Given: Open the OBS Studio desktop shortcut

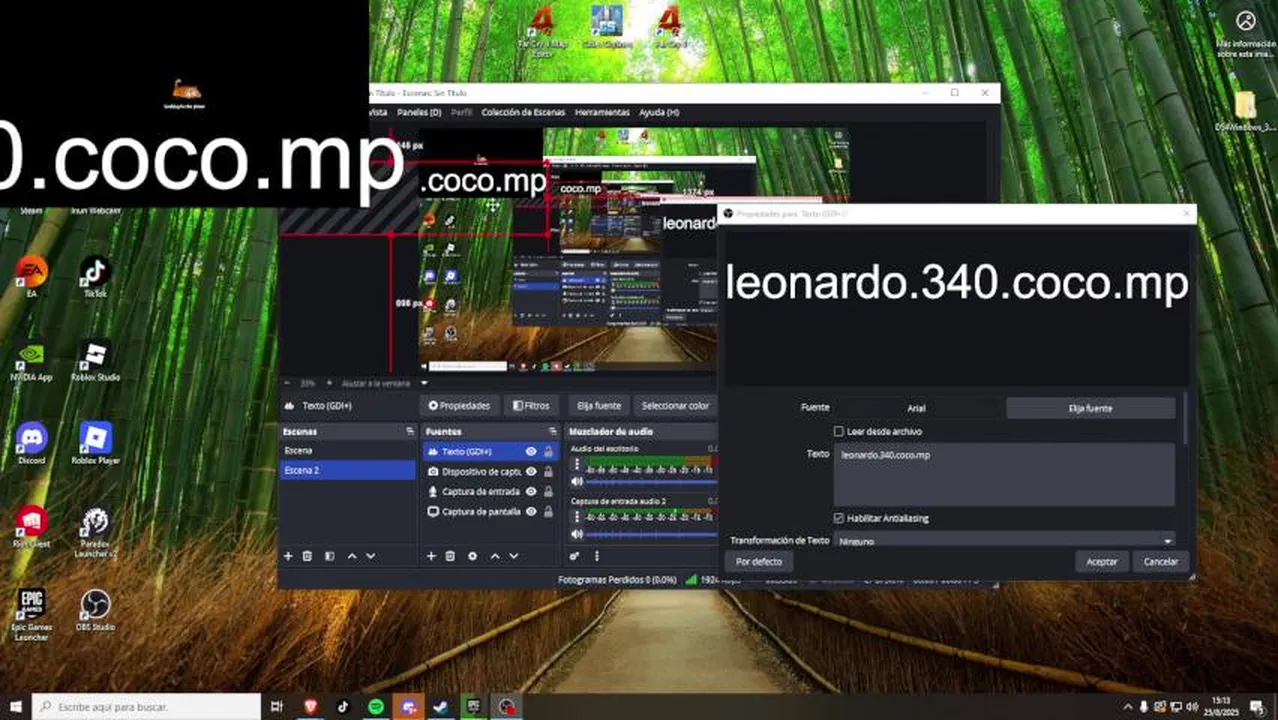Looking at the screenshot, I should click(95, 611).
